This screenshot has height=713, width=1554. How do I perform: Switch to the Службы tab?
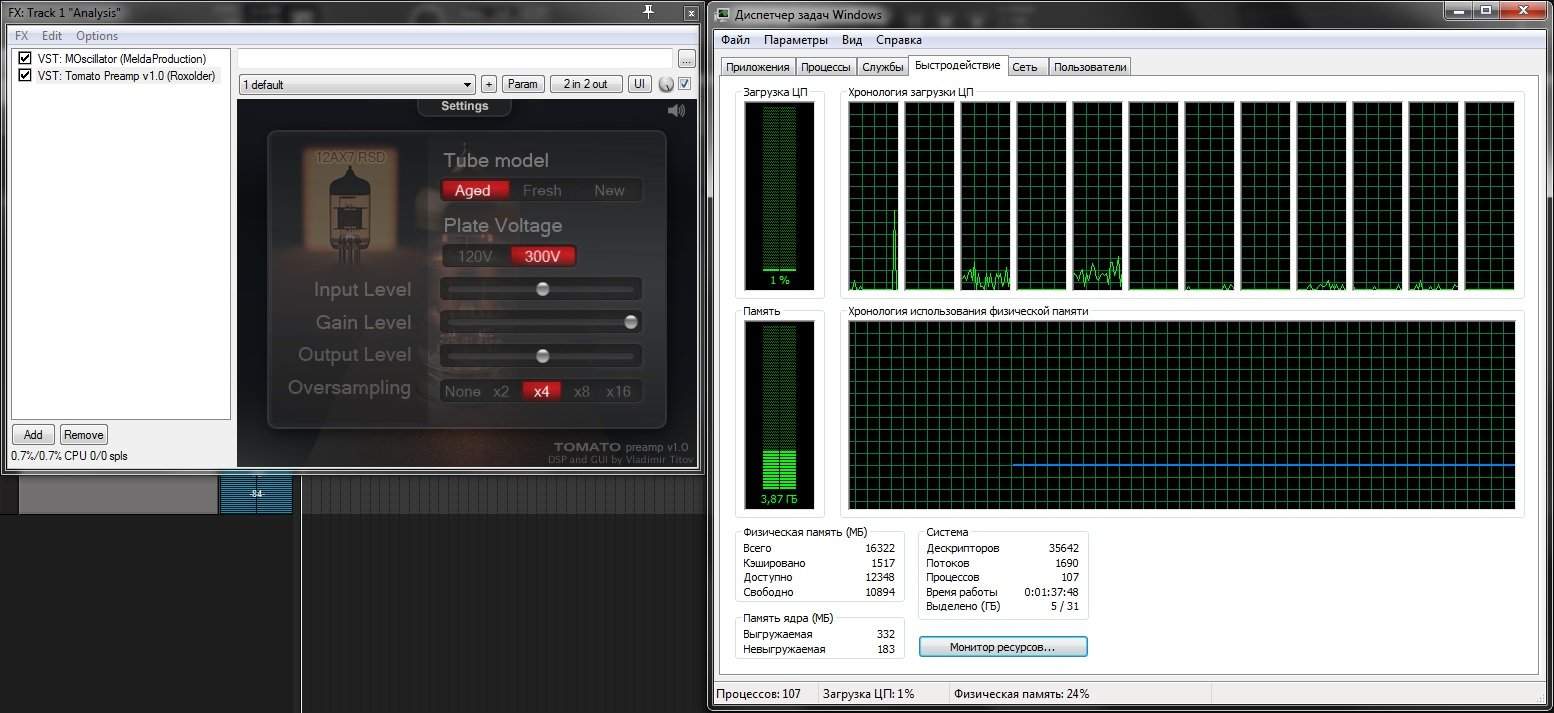[882, 67]
